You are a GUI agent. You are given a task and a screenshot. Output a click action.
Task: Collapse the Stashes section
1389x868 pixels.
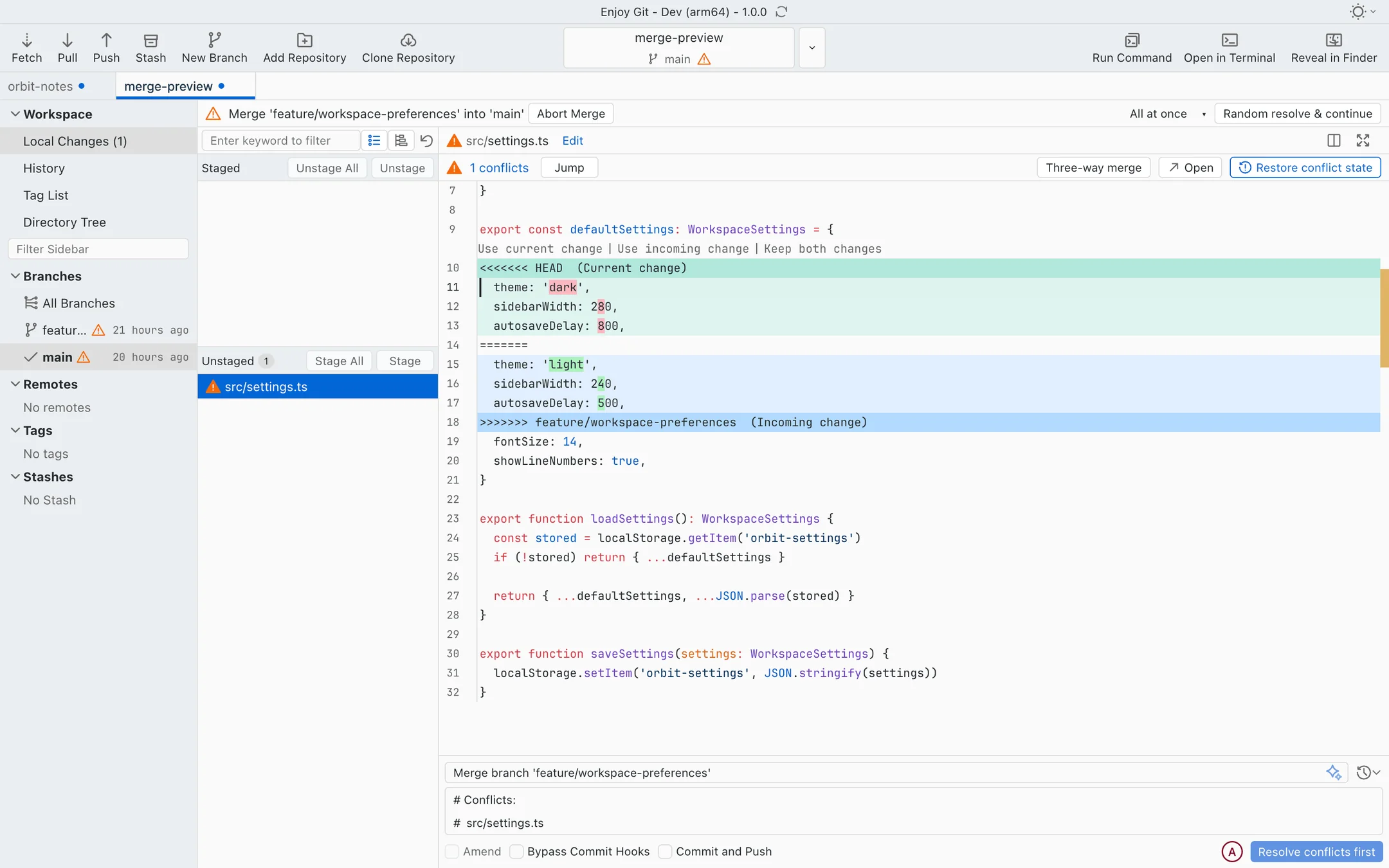tap(15, 476)
